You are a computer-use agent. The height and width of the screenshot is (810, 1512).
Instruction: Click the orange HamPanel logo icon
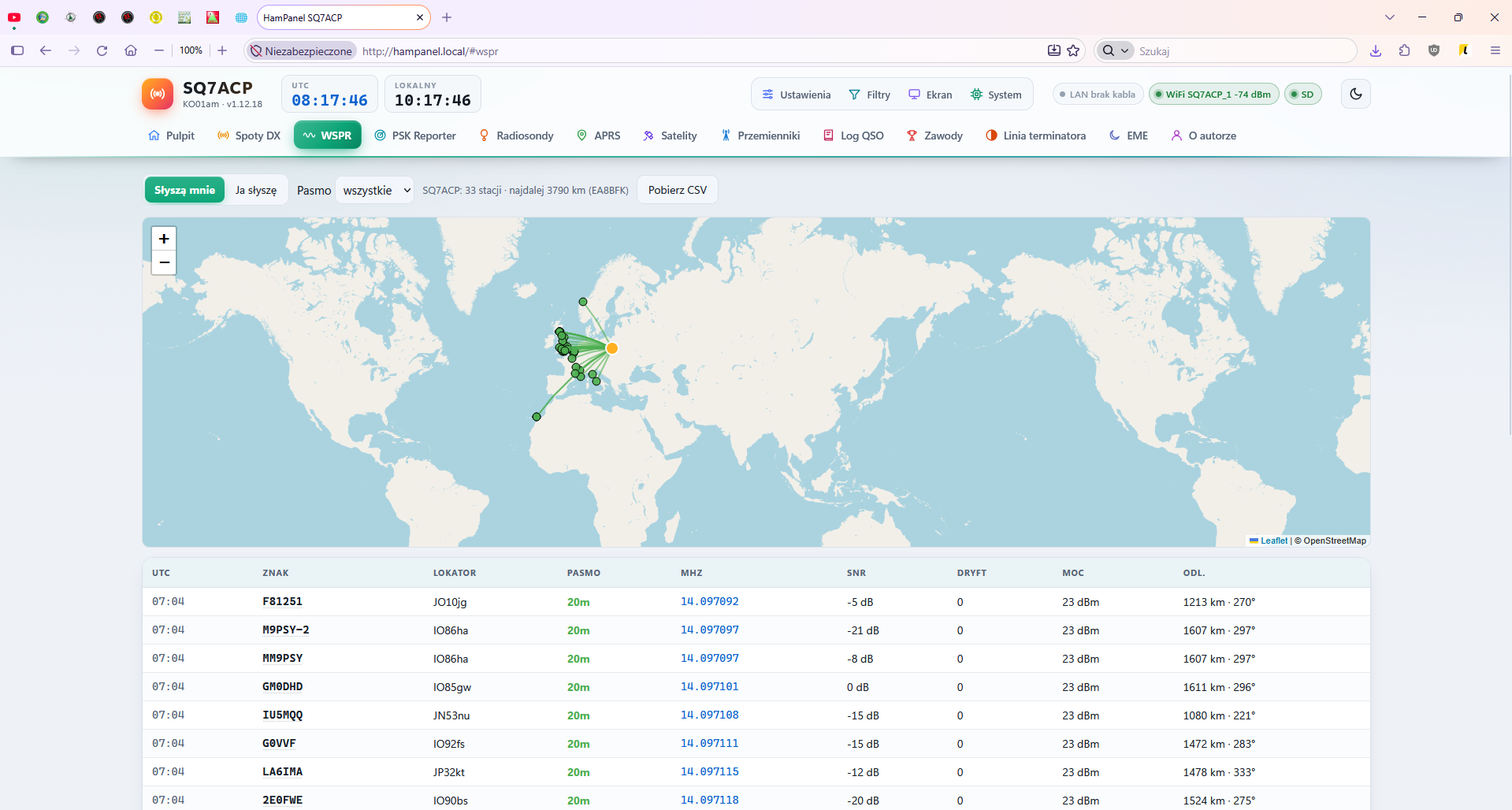(x=158, y=94)
